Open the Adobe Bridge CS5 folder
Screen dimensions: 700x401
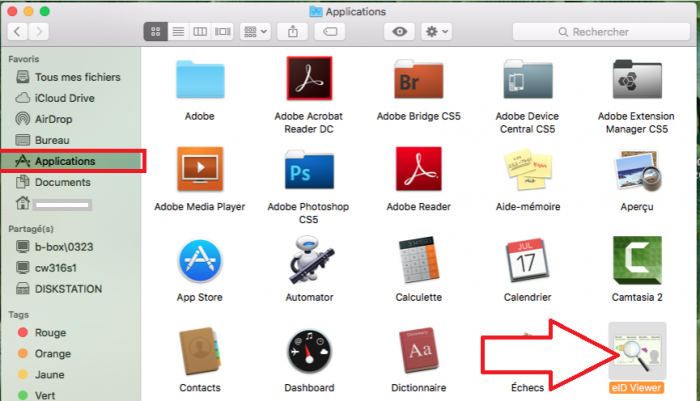tap(418, 79)
